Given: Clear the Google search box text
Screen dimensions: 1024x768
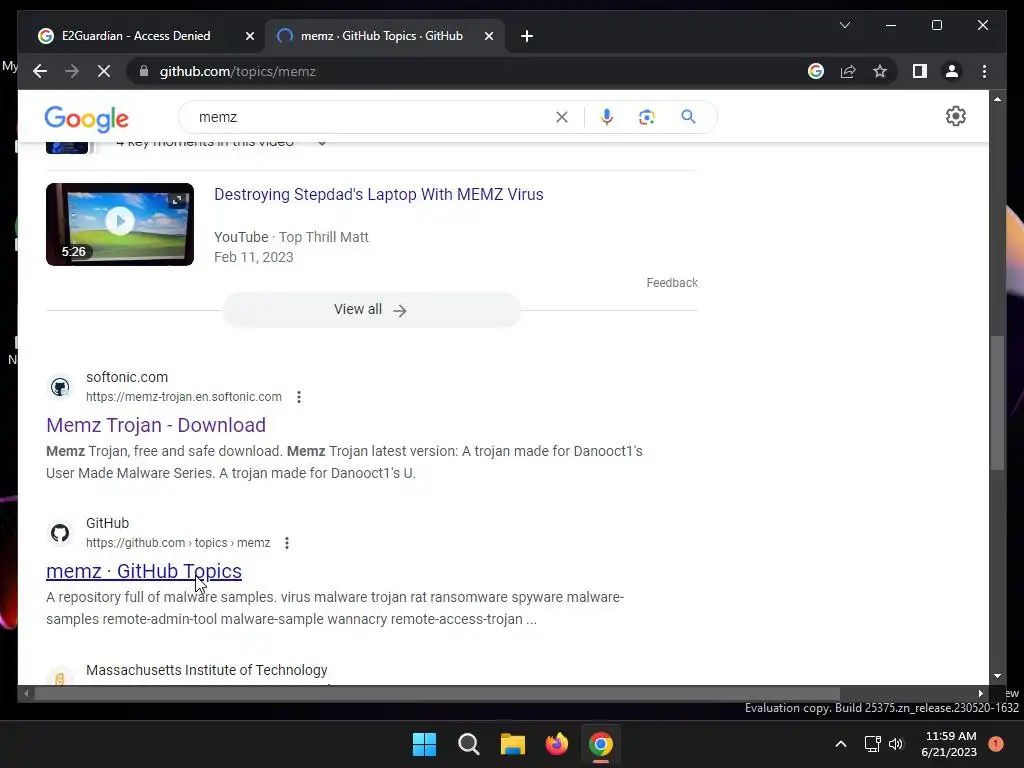Looking at the screenshot, I should [562, 117].
